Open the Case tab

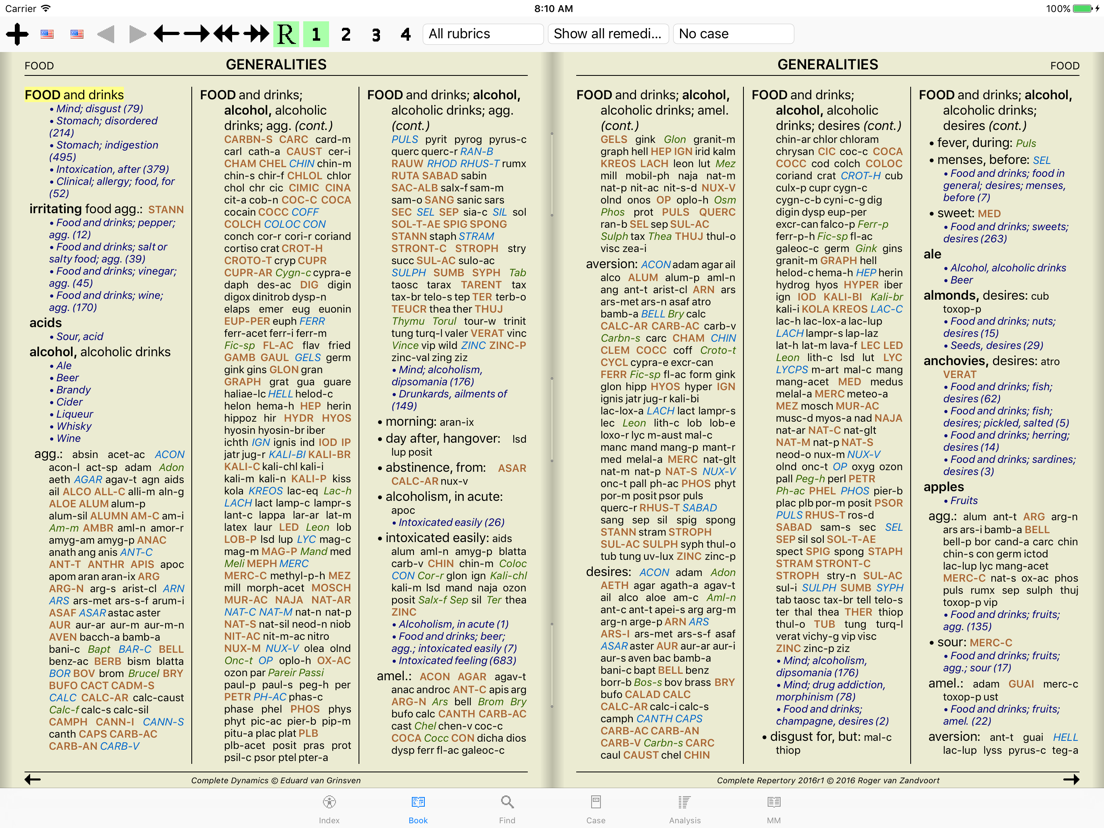tap(596, 809)
